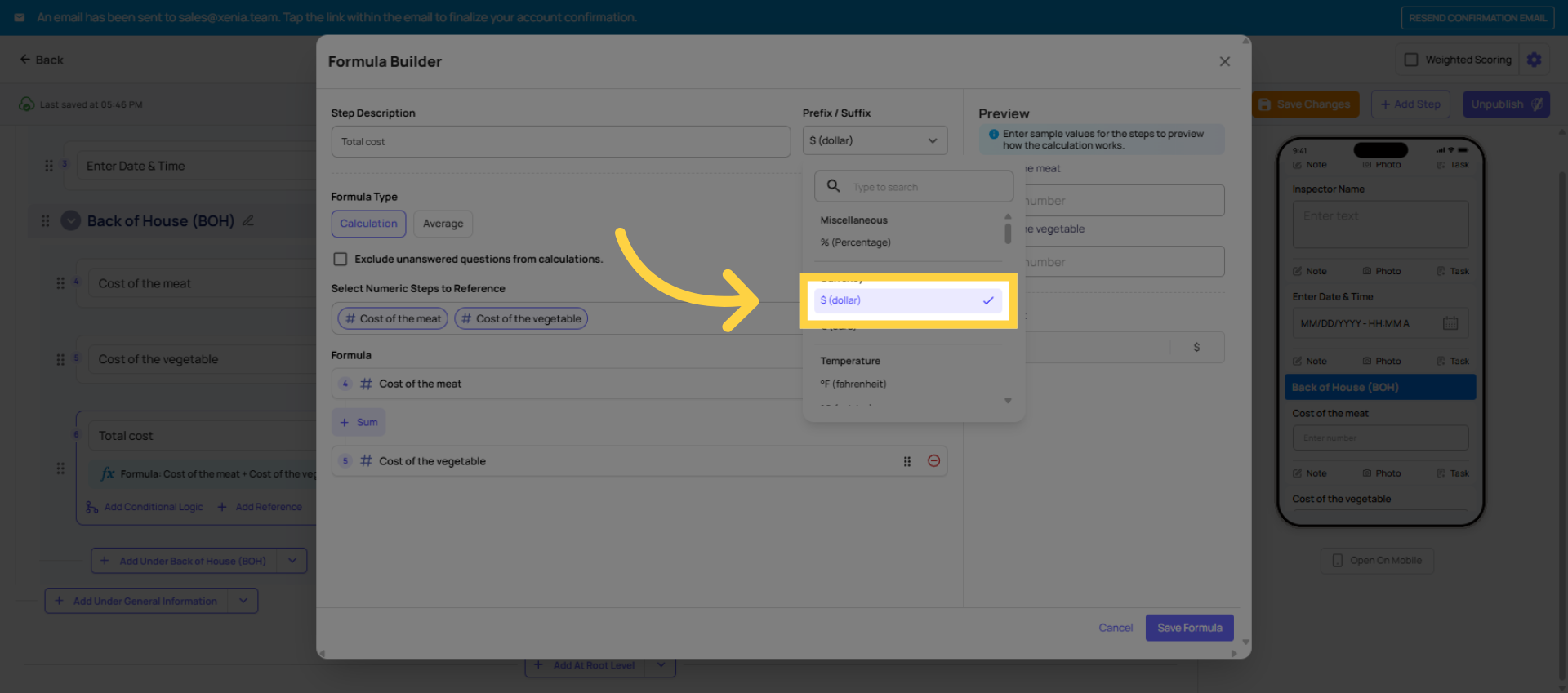Click the calendar icon in the Enter Date & Time preview
Viewport: 1568px width, 693px height.
click(x=1450, y=323)
